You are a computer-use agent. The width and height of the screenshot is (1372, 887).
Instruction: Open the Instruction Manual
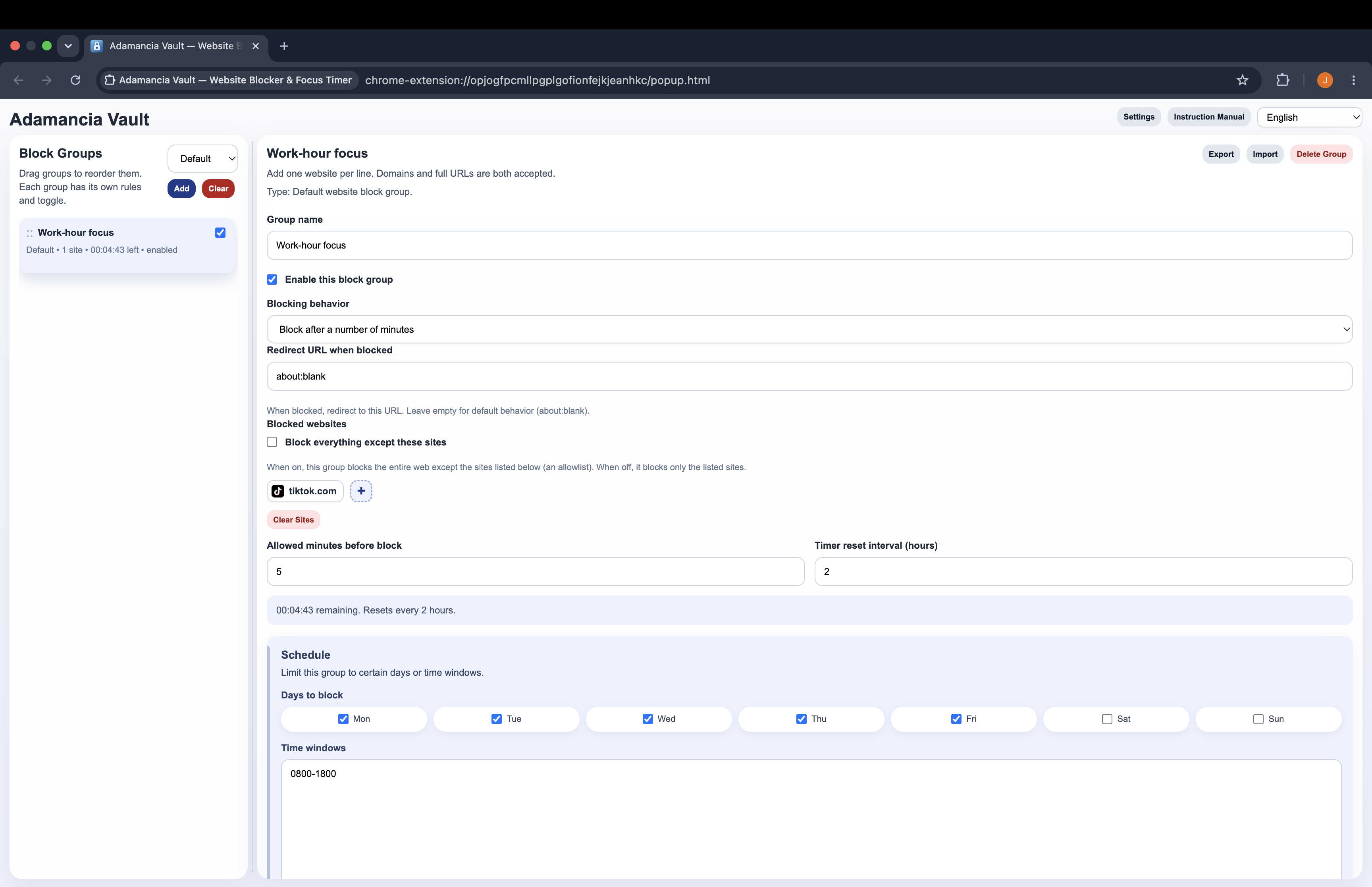(1209, 117)
